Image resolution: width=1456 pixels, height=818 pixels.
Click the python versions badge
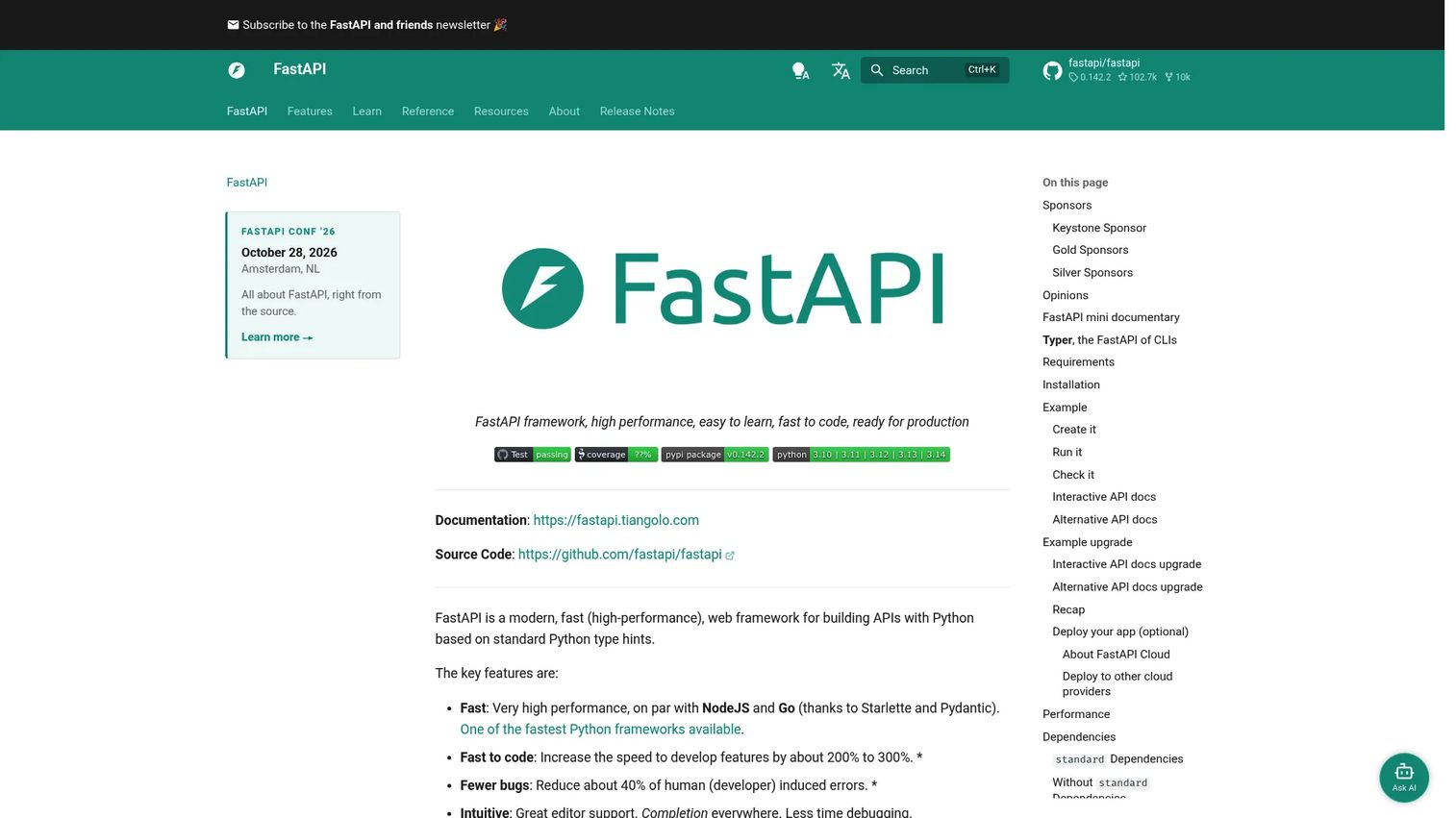861,455
